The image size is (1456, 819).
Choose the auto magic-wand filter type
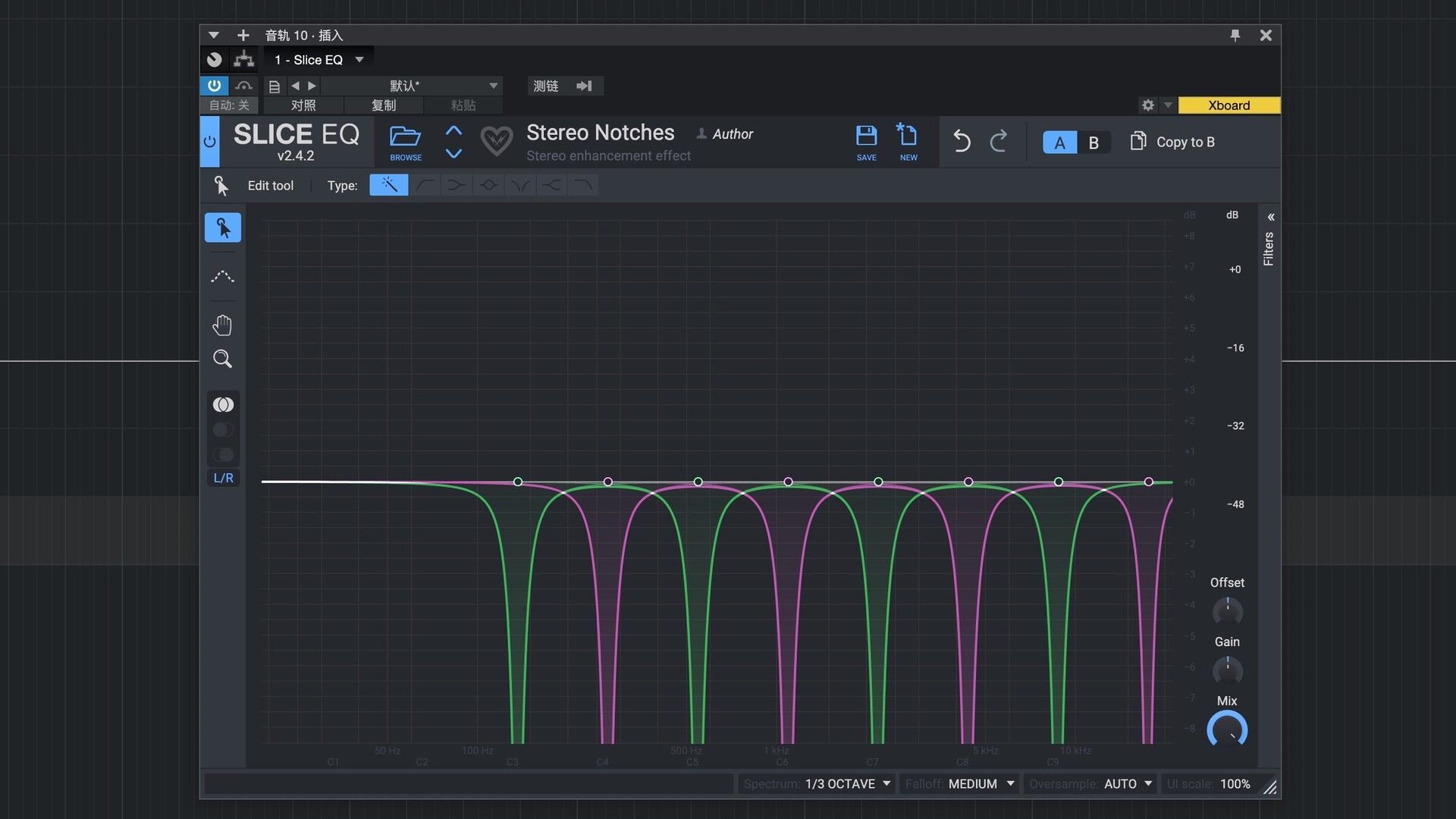pyautogui.click(x=389, y=185)
